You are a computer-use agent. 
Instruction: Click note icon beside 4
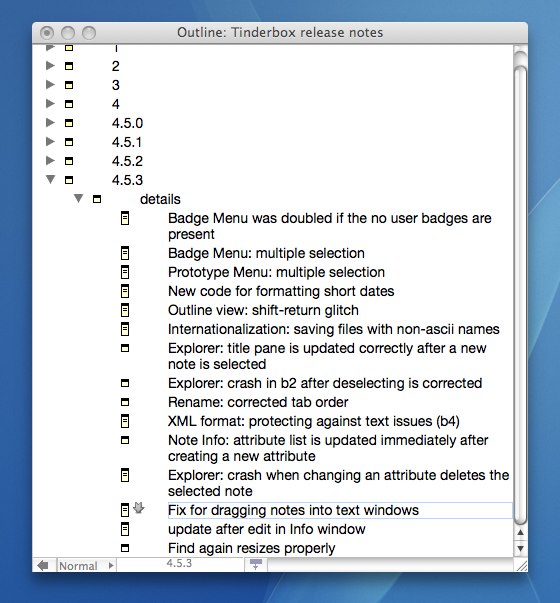[69, 104]
